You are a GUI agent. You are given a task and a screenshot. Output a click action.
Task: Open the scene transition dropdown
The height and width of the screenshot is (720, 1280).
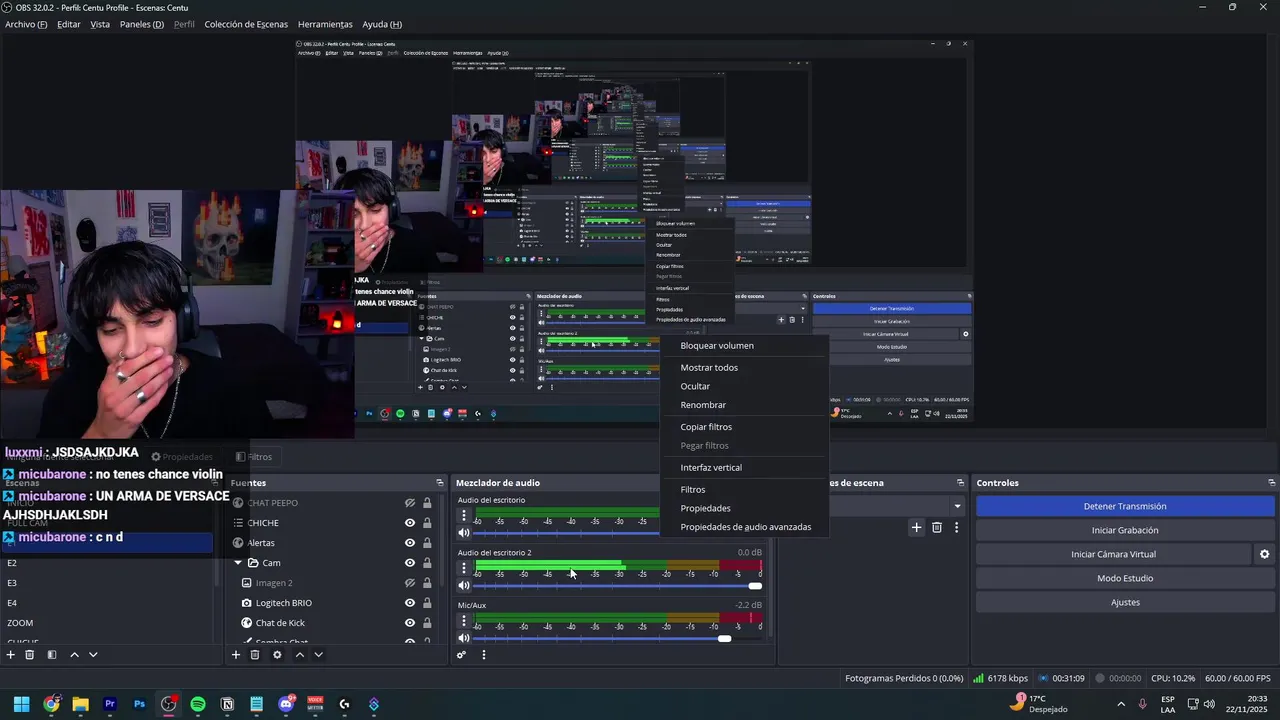pyautogui.click(x=957, y=506)
